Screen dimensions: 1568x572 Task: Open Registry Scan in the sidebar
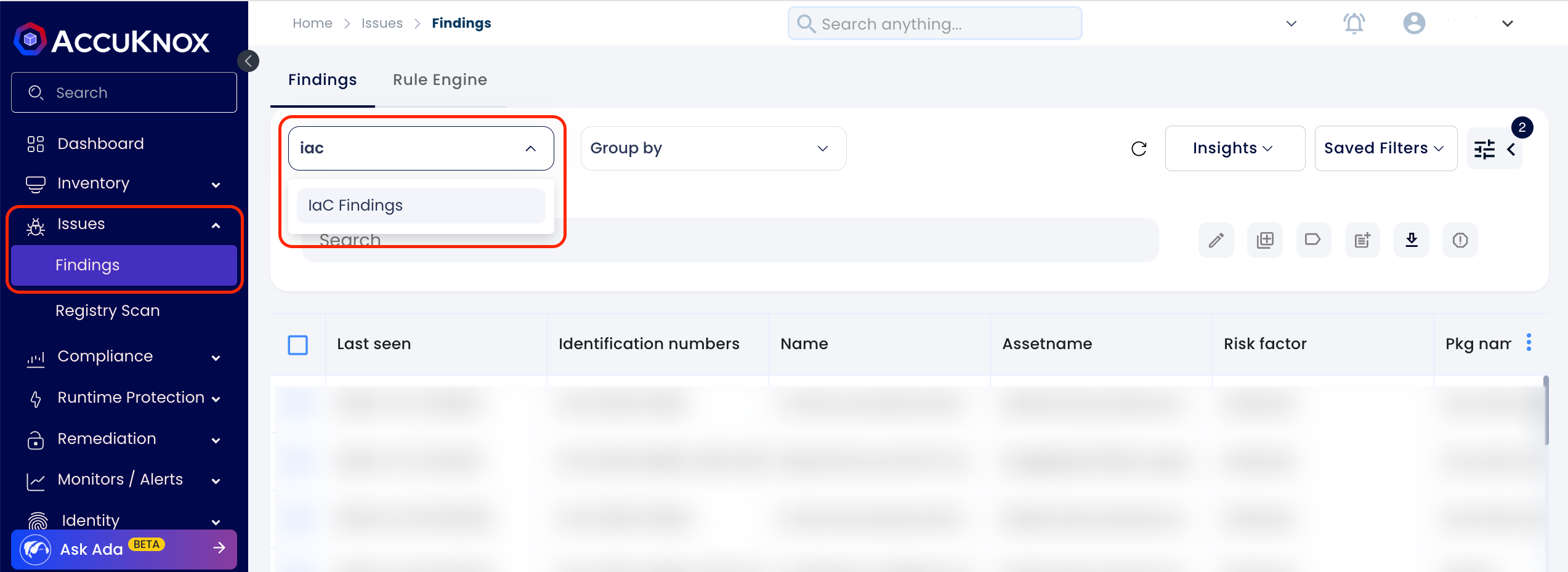tap(108, 310)
